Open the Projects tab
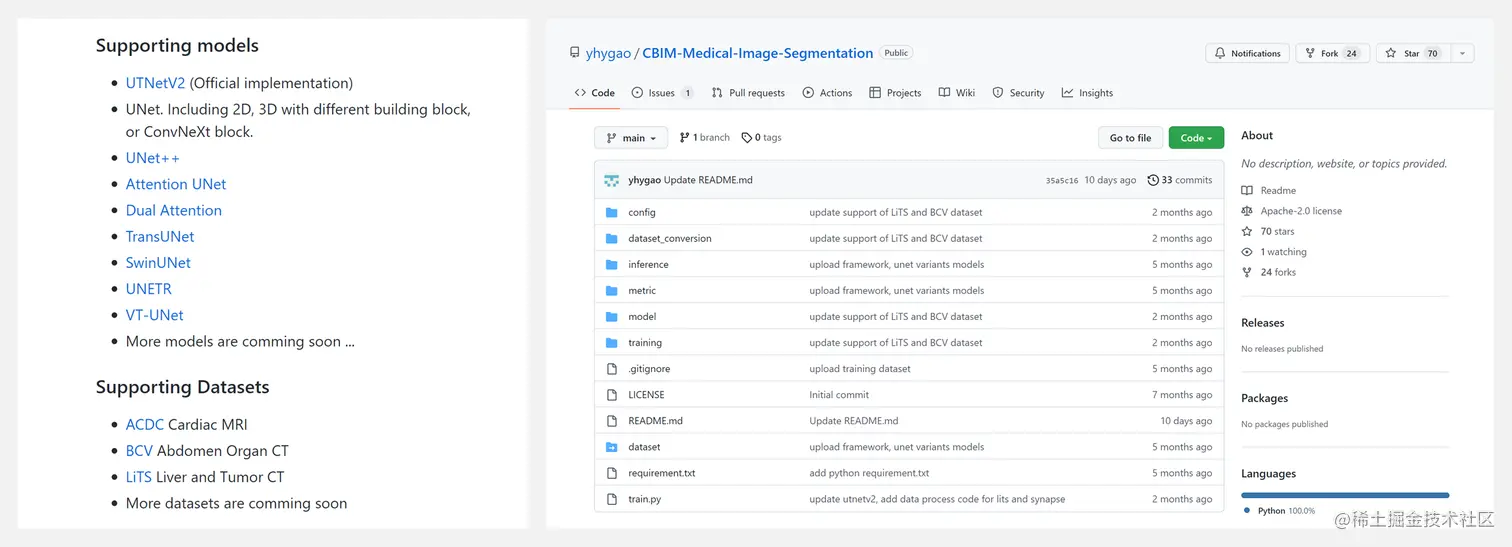 895,93
